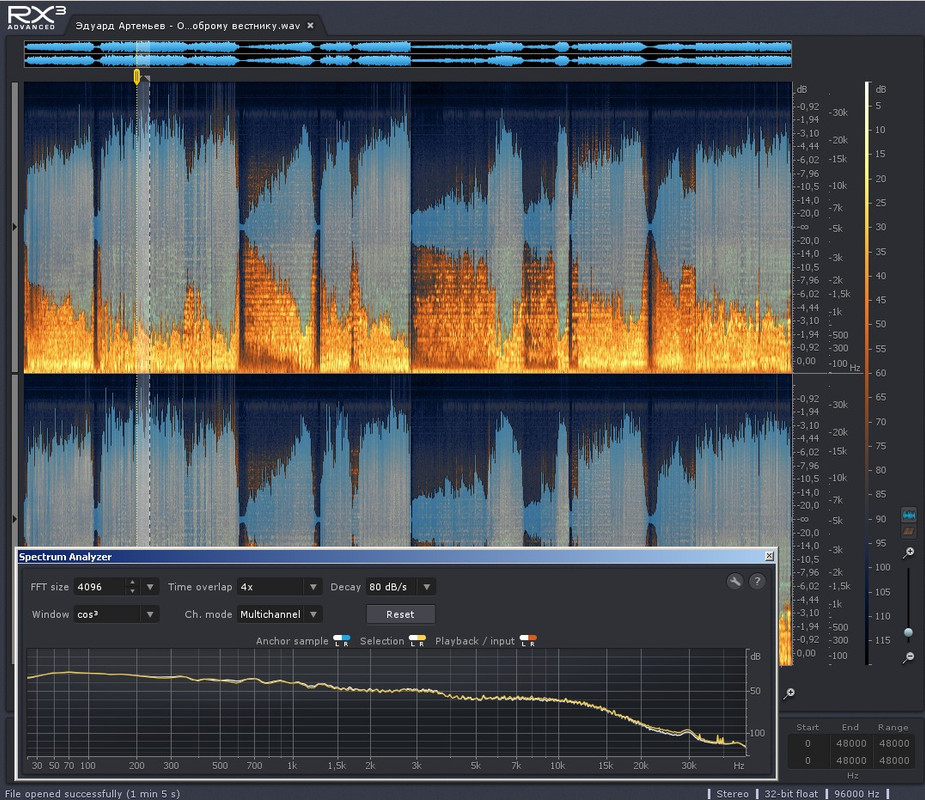This screenshot has height=800, width=925.
Task: Click the top Range field showing 48000
Action: point(894,743)
